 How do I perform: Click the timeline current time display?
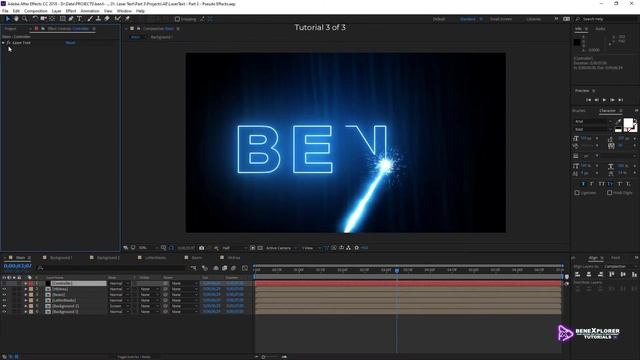(18, 266)
